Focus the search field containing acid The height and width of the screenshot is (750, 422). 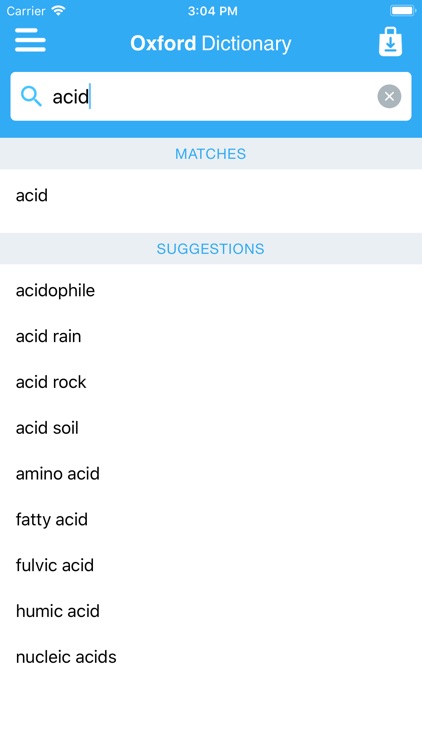coord(211,97)
